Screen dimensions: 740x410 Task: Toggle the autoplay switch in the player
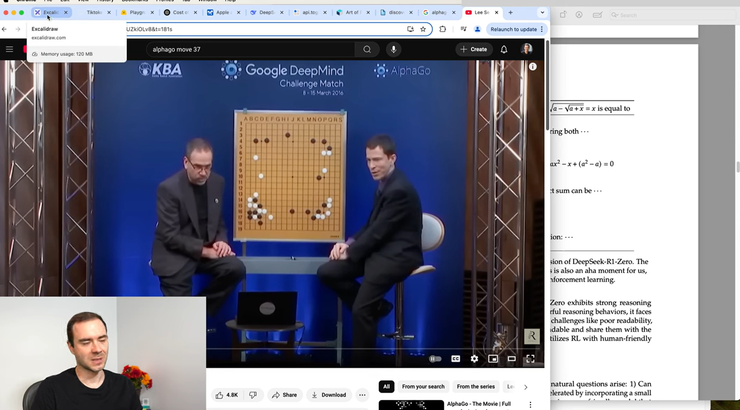click(x=435, y=358)
